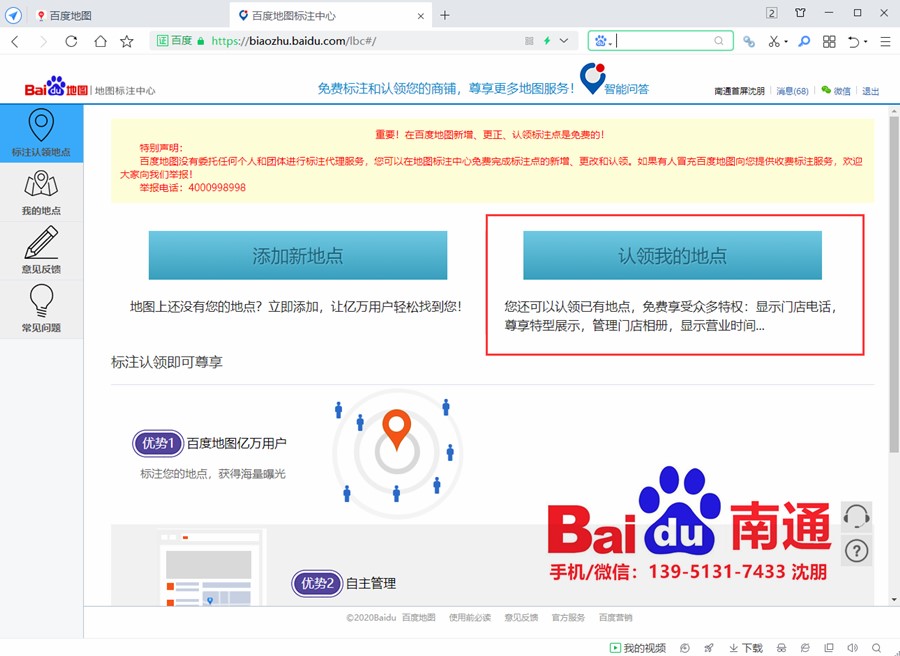Expand the address bar dropdown chevron
Screen dimensions: 900x656
pos(564,41)
